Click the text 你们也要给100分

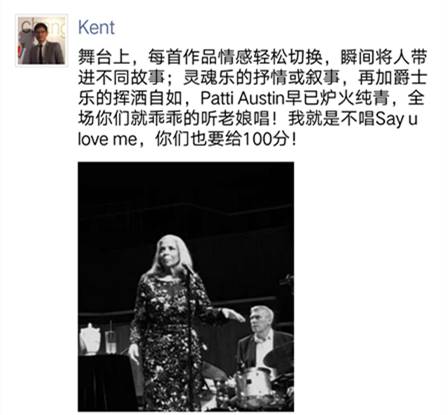[x=221, y=139]
